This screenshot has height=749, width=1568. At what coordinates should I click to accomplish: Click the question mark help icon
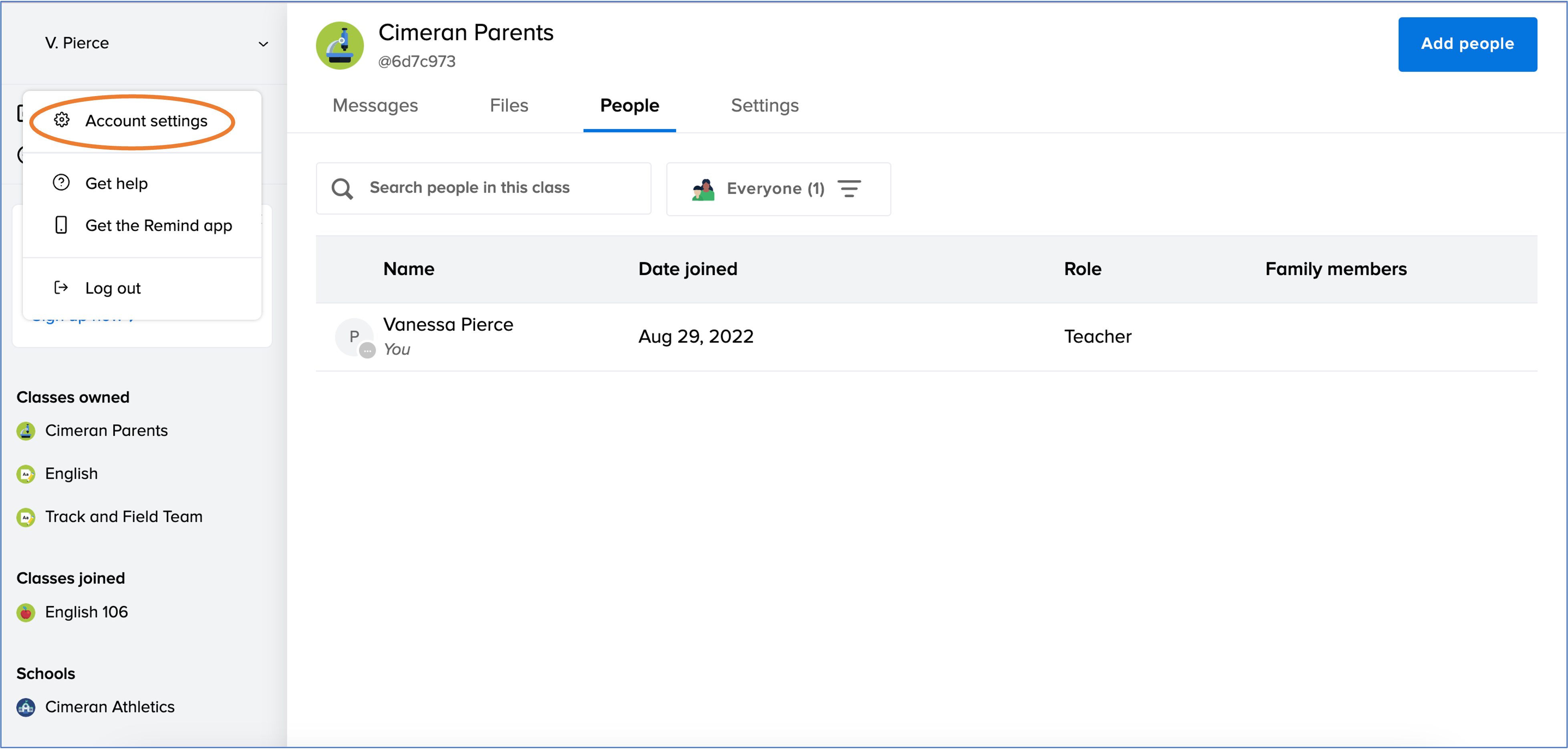pyautogui.click(x=61, y=183)
